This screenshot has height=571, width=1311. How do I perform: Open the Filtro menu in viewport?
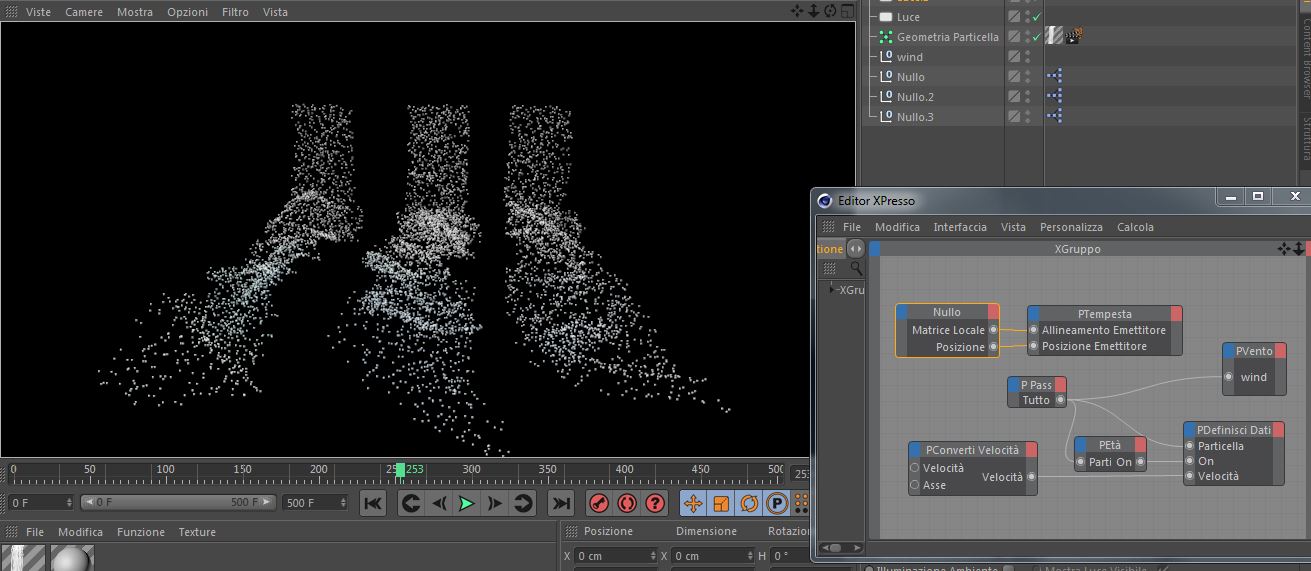pos(235,12)
